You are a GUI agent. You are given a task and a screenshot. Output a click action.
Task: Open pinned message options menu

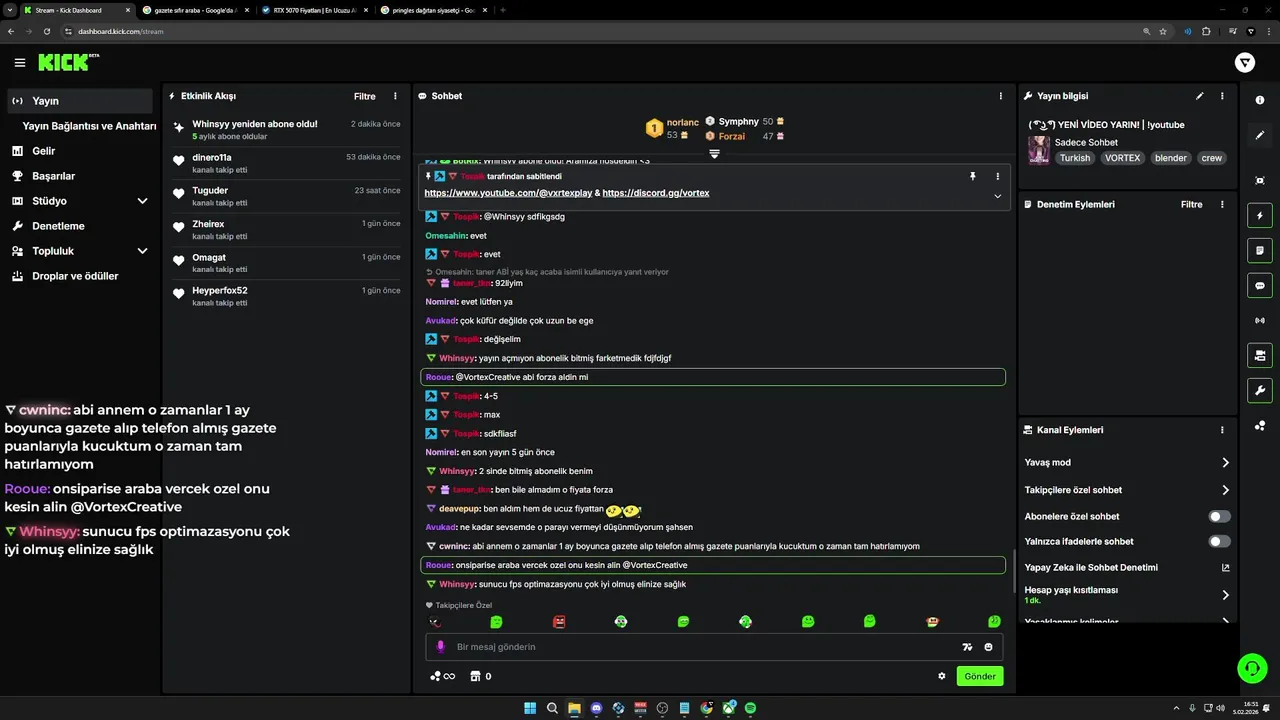click(x=997, y=176)
